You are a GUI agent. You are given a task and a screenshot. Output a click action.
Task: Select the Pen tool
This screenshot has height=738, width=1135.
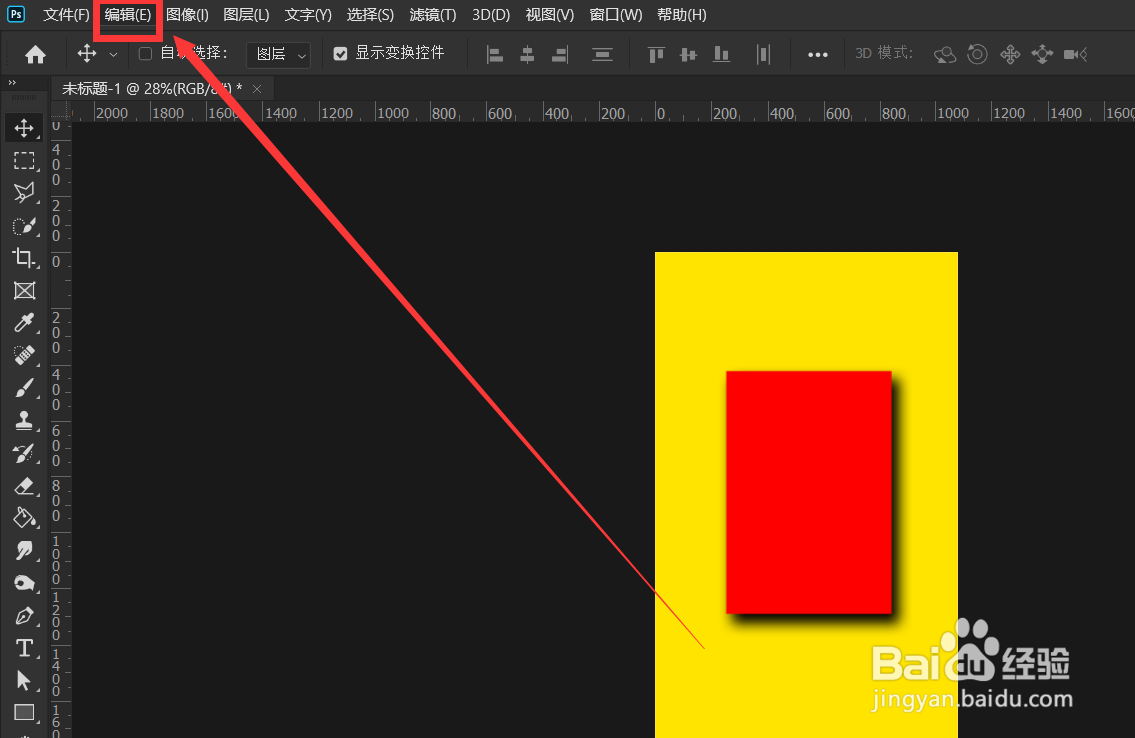[24, 616]
